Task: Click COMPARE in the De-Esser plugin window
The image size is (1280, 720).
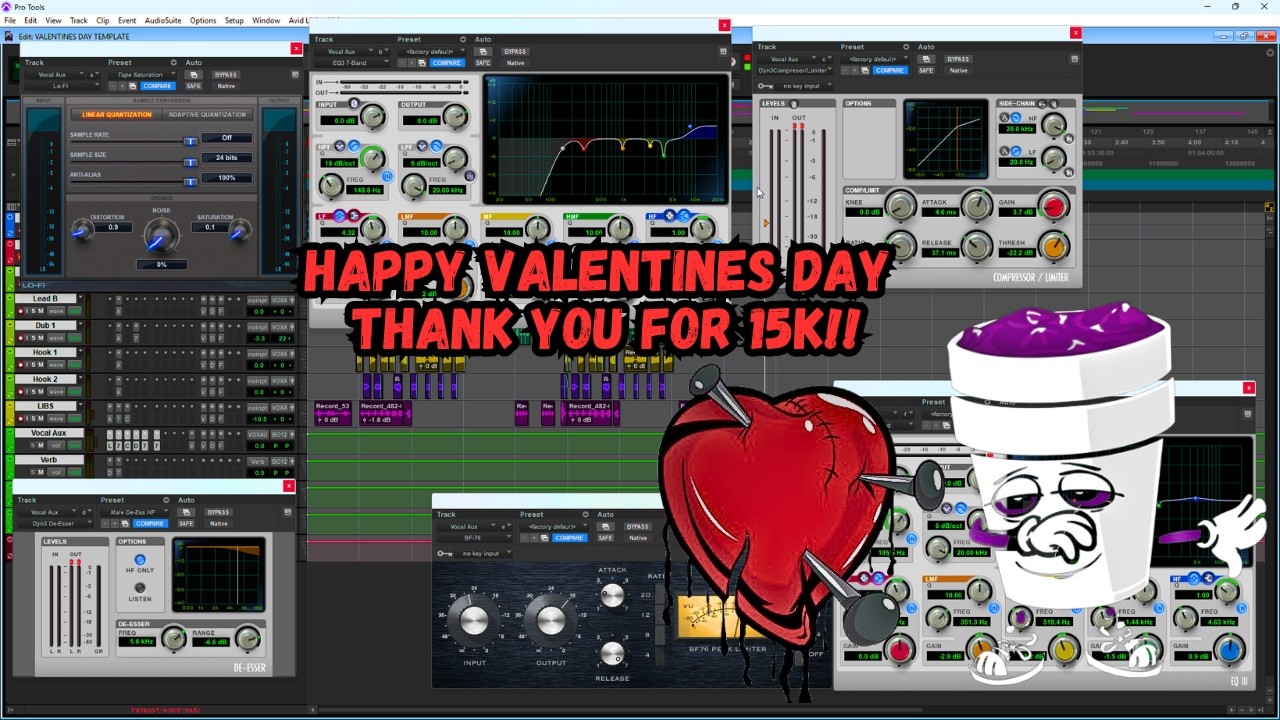Action: coord(150,523)
